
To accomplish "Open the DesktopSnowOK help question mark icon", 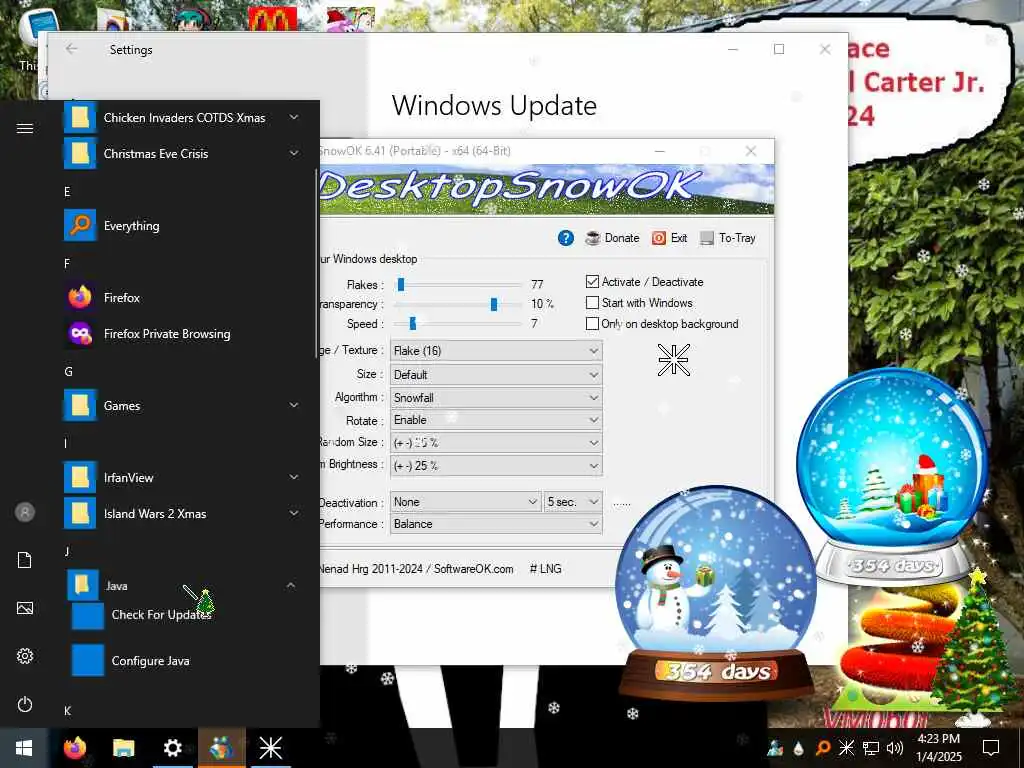I will click(x=566, y=238).
